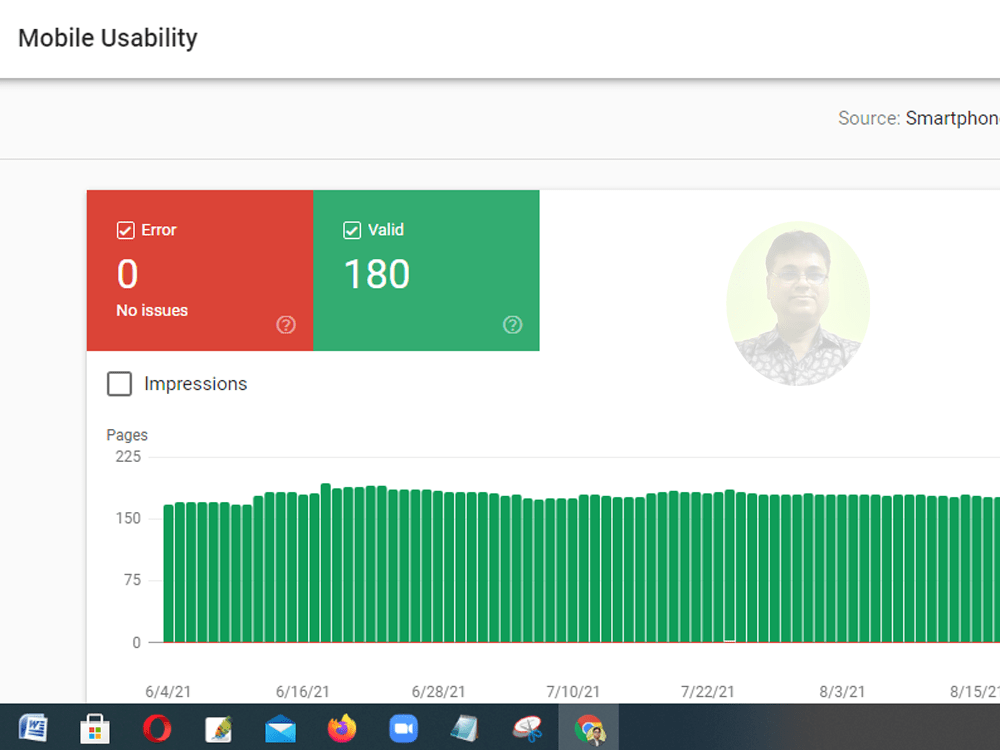Click the 6/16/21 date axis label

302,691
